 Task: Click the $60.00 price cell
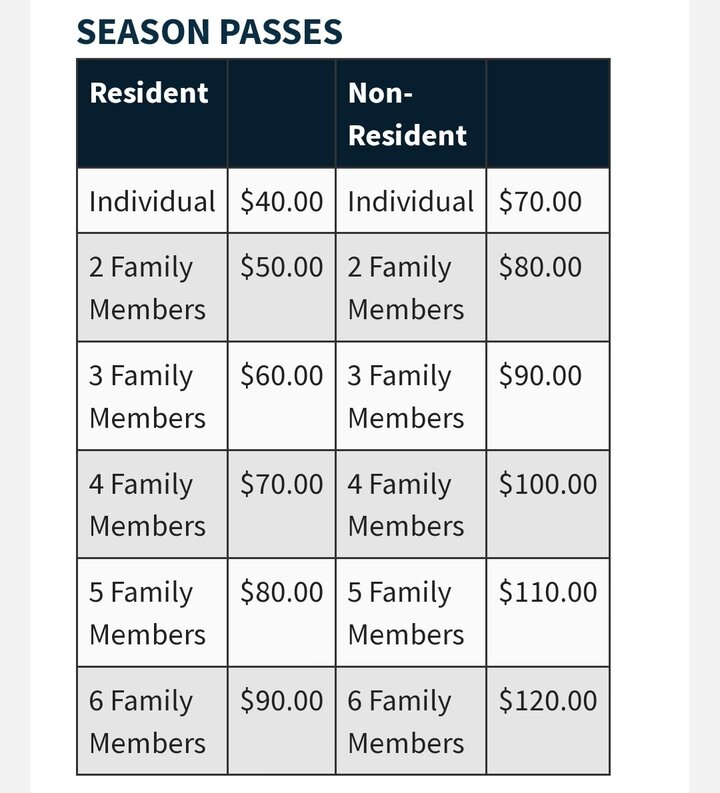coord(281,376)
